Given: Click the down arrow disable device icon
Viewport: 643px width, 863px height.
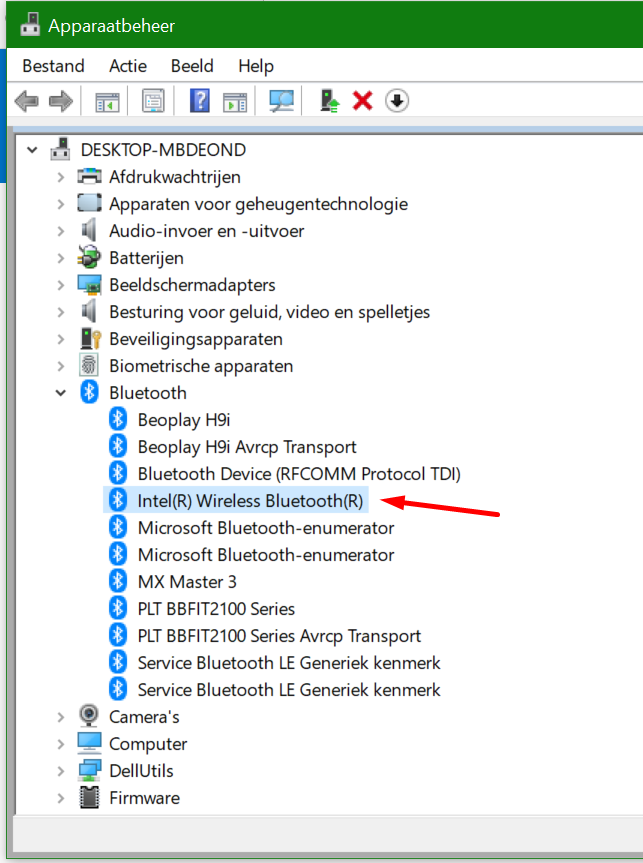Looking at the screenshot, I should 397,101.
